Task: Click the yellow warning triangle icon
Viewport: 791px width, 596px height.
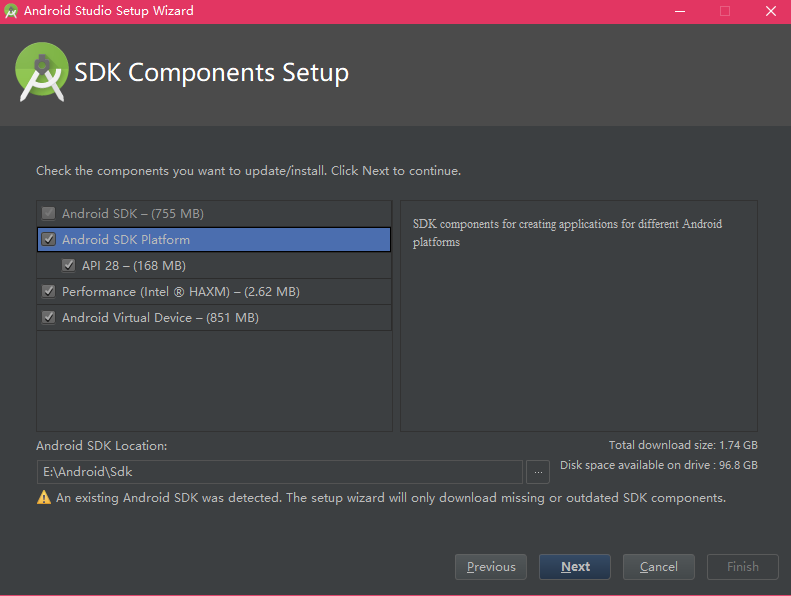Action: (44, 498)
